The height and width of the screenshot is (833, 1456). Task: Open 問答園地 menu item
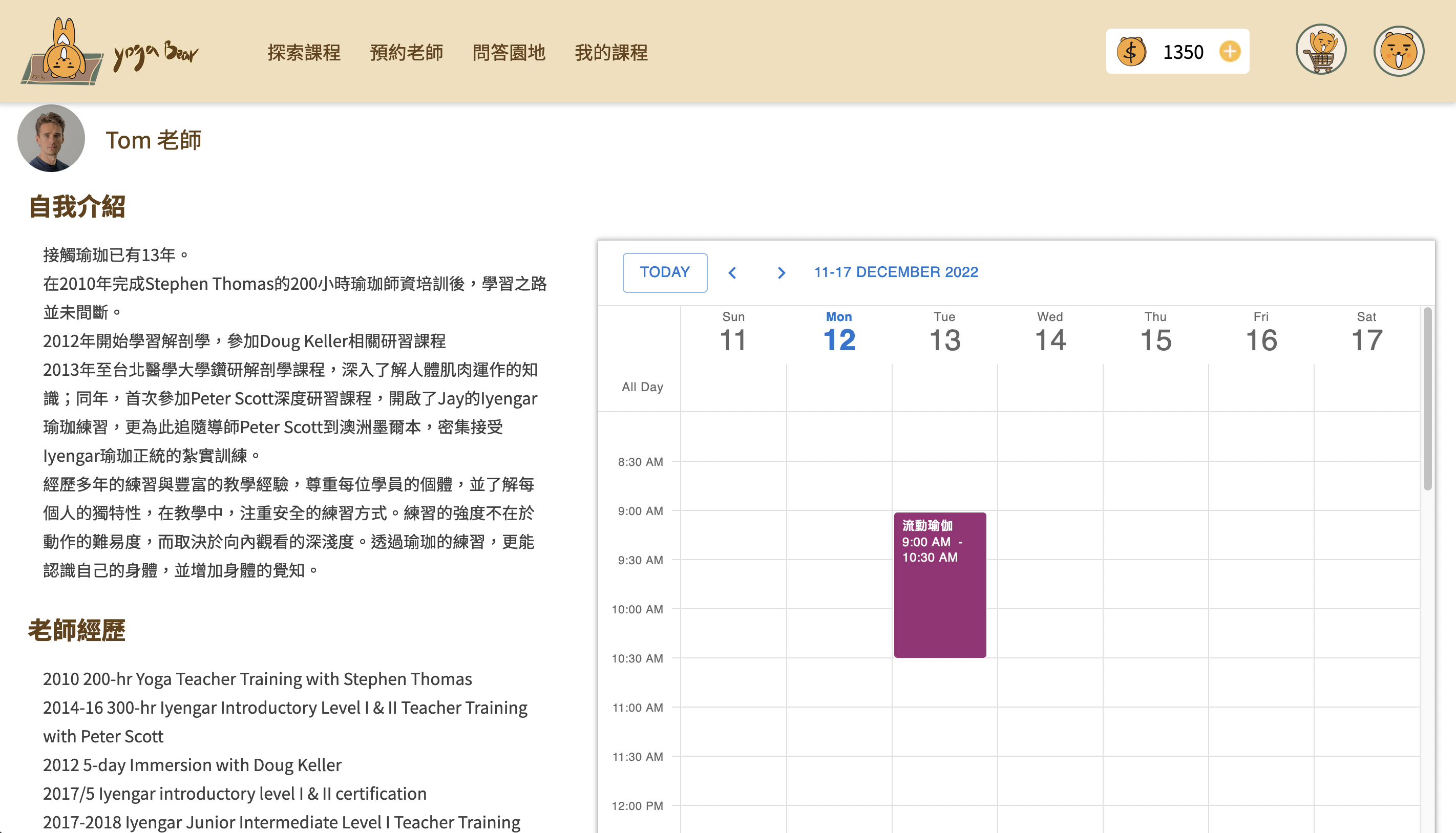pos(509,53)
